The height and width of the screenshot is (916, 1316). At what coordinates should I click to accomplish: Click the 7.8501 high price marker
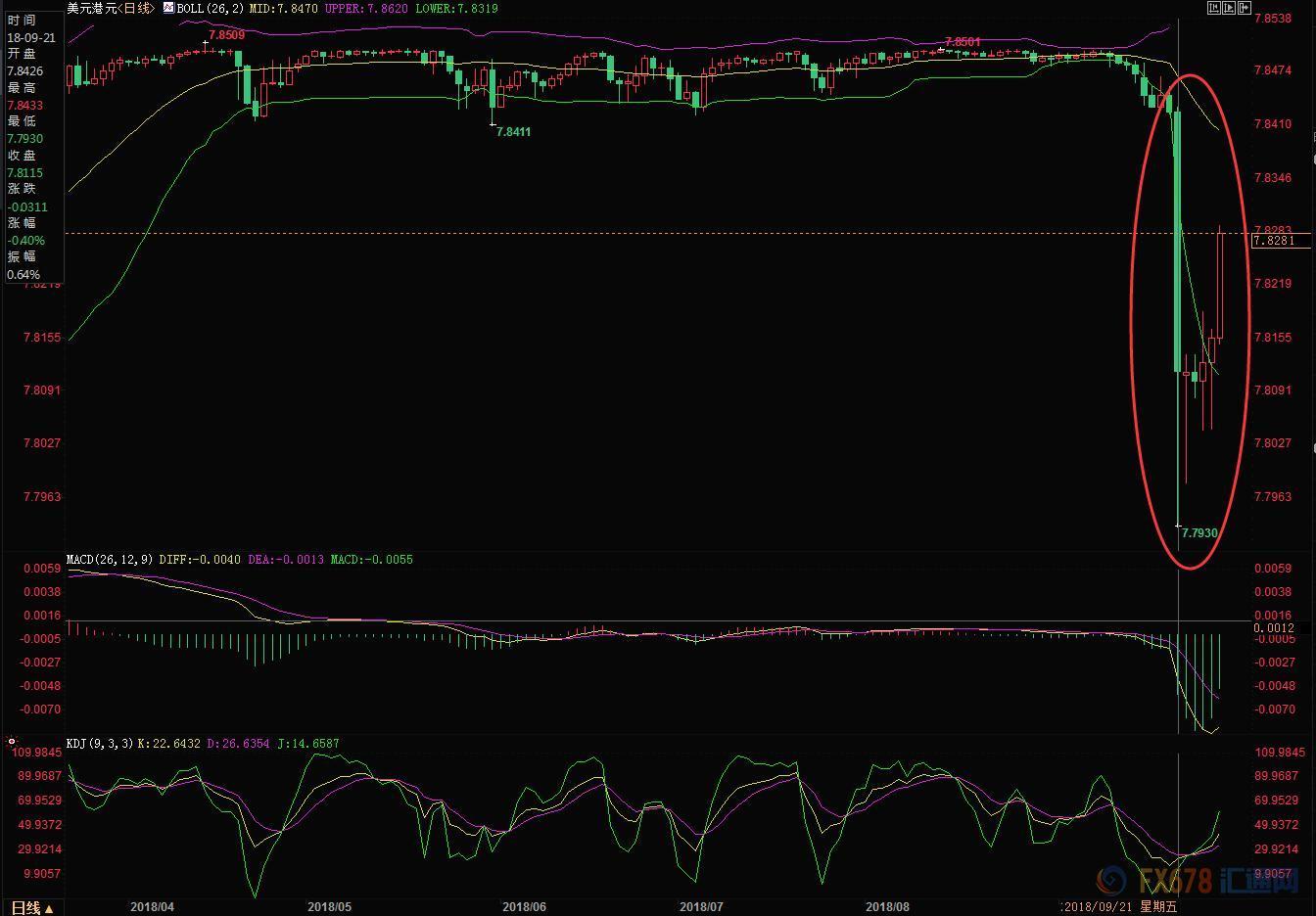[x=962, y=42]
